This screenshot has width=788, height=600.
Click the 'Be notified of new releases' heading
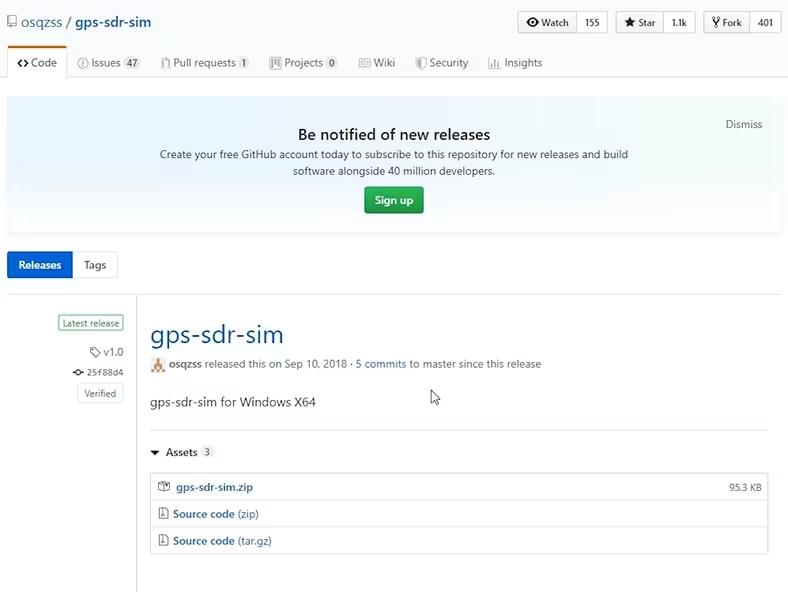(394, 135)
